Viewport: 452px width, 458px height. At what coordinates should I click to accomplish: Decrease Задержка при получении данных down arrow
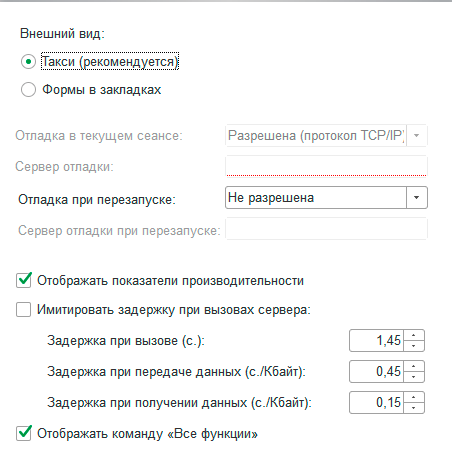pyautogui.click(x=414, y=408)
